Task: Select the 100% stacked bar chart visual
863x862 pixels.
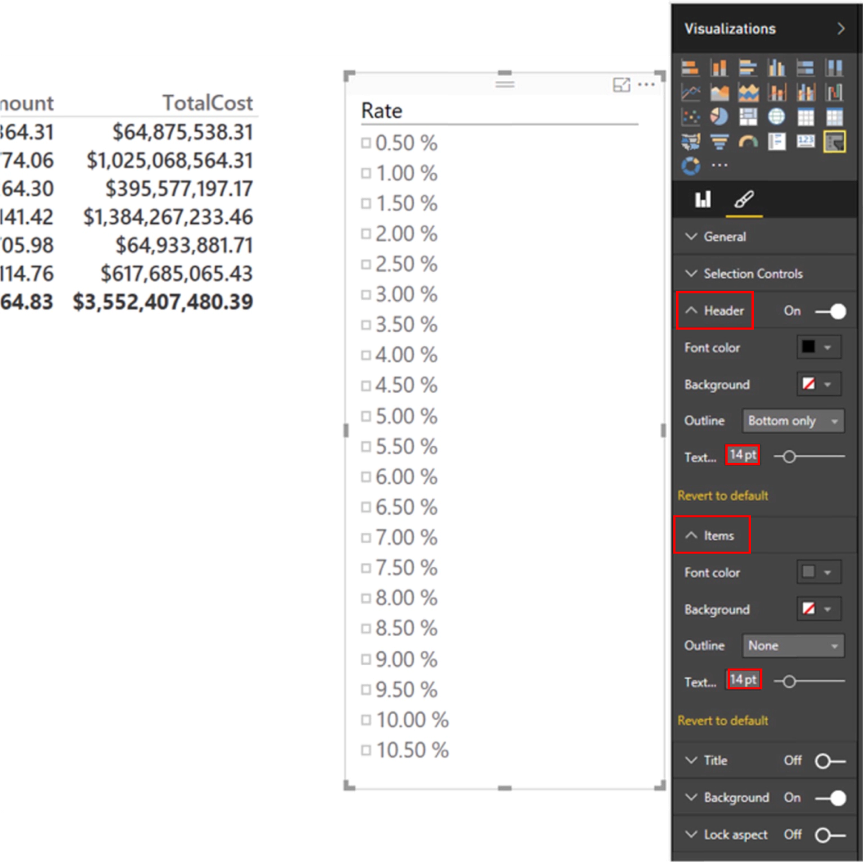Action: click(x=805, y=68)
